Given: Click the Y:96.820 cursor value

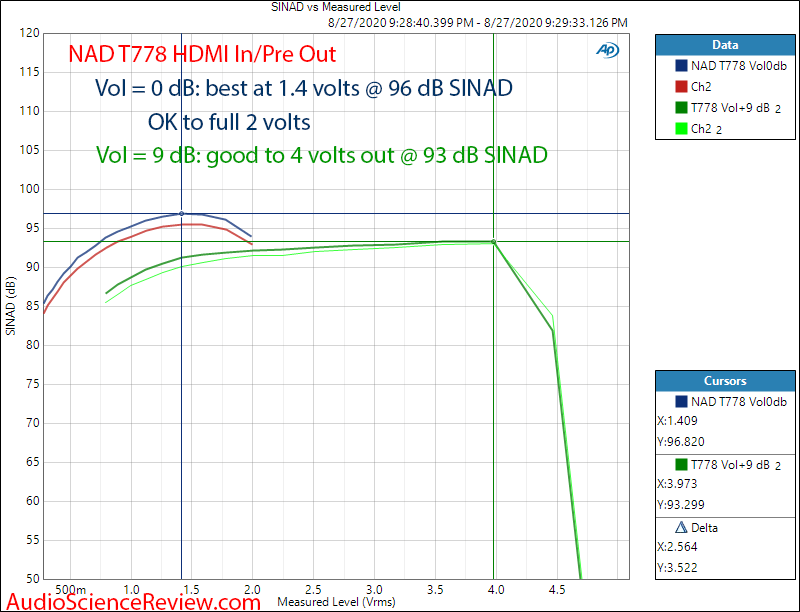Looking at the screenshot, I should (x=681, y=442).
